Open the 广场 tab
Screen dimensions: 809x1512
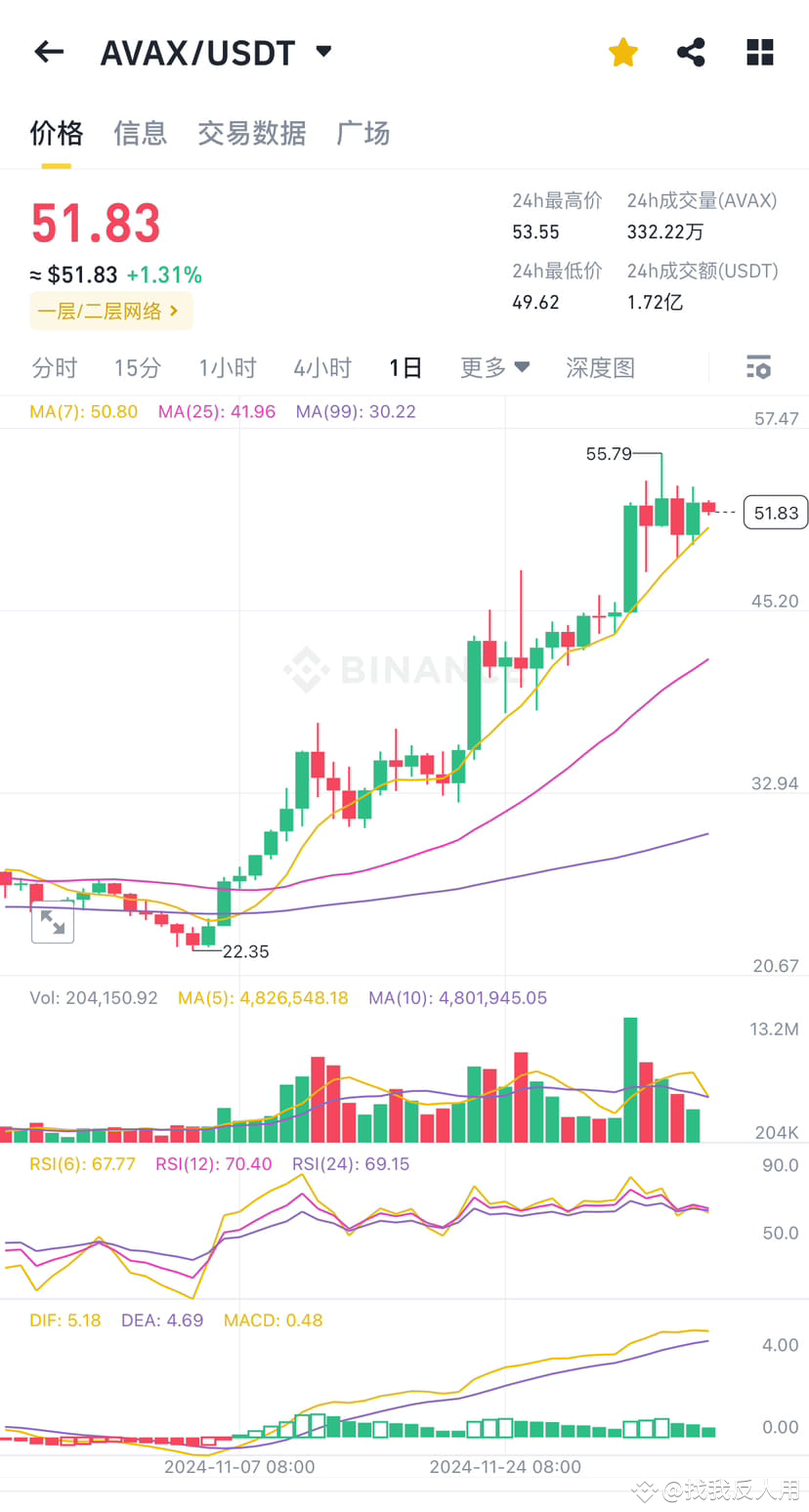362,134
